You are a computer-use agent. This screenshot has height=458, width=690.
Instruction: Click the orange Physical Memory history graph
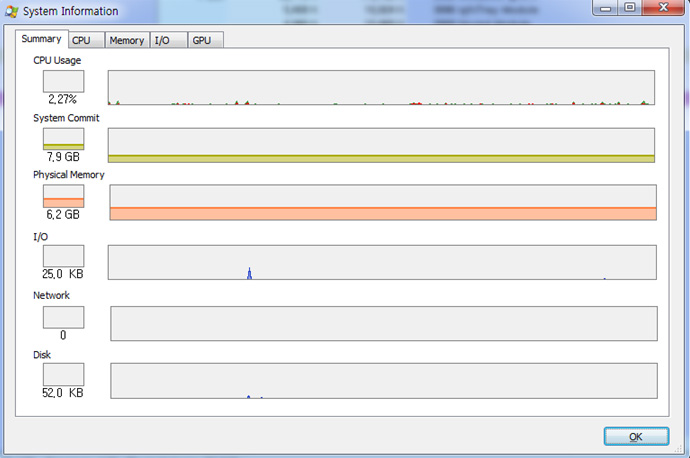[382, 203]
